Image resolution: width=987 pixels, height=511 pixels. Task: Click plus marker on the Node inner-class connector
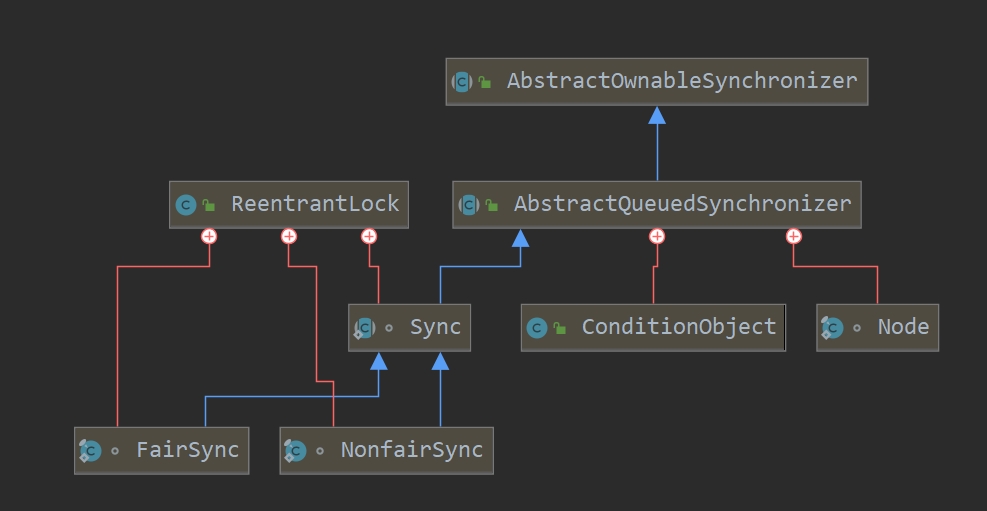[x=794, y=236]
